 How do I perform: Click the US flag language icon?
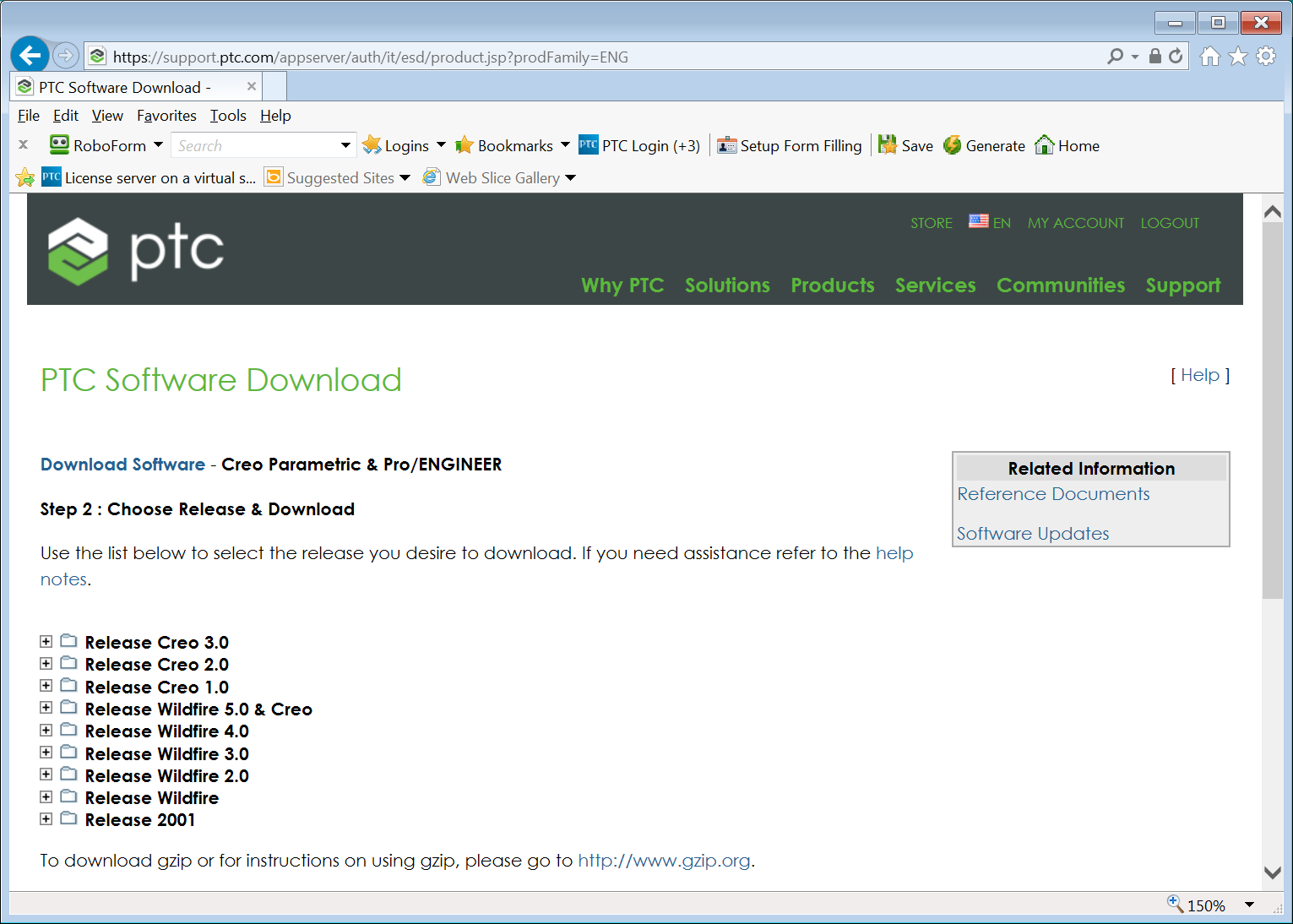pos(978,221)
